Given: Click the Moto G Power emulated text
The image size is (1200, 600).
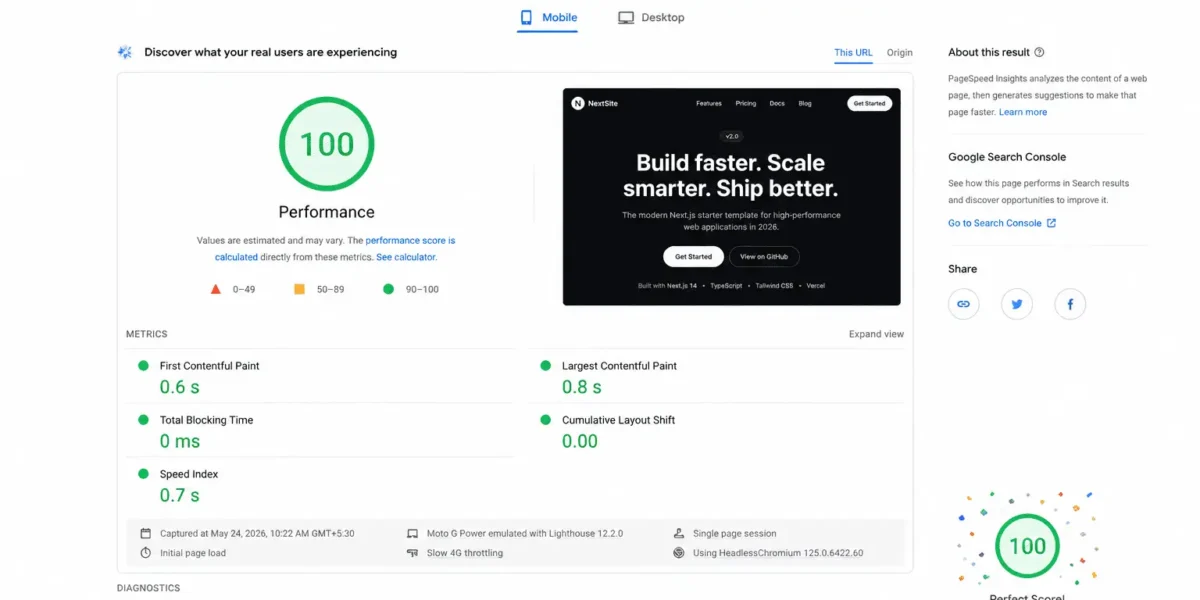Looking at the screenshot, I should coord(525,533).
